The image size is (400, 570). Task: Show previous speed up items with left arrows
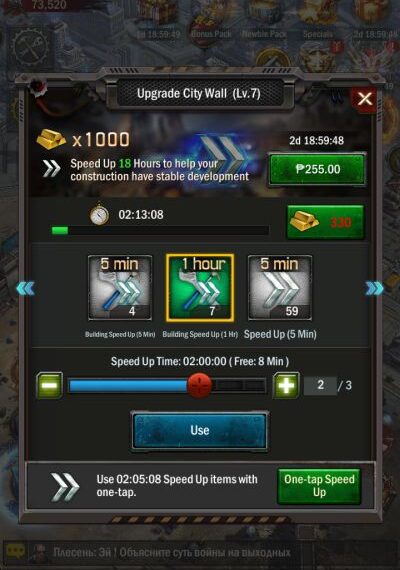pyautogui.click(x=26, y=288)
